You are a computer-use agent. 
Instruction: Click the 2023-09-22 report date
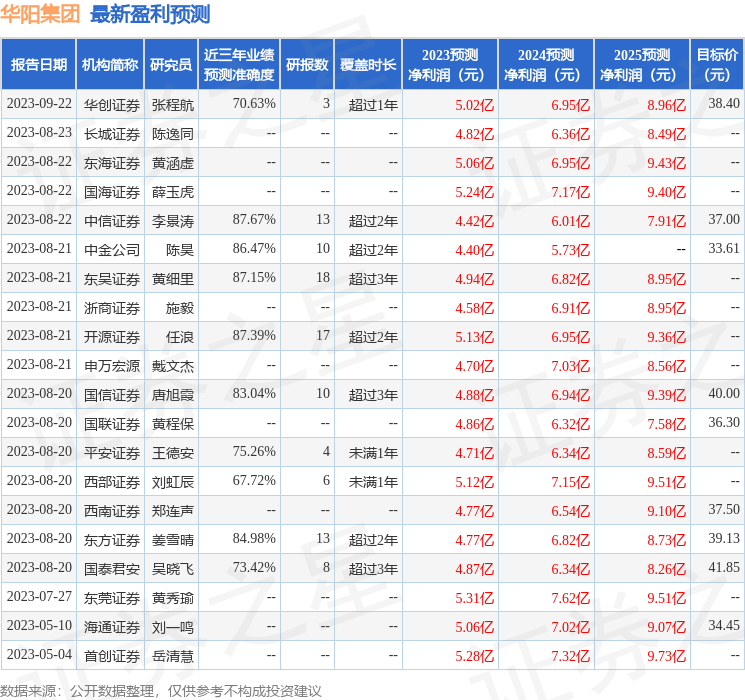click(39, 103)
